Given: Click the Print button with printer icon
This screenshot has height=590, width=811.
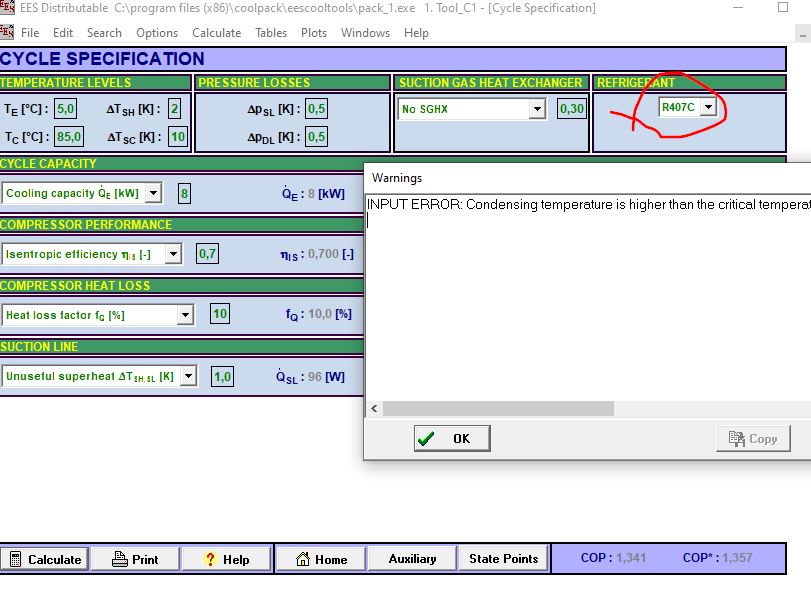Looking at the screenshot, I should pyautogui.click(x=134, y=559).
